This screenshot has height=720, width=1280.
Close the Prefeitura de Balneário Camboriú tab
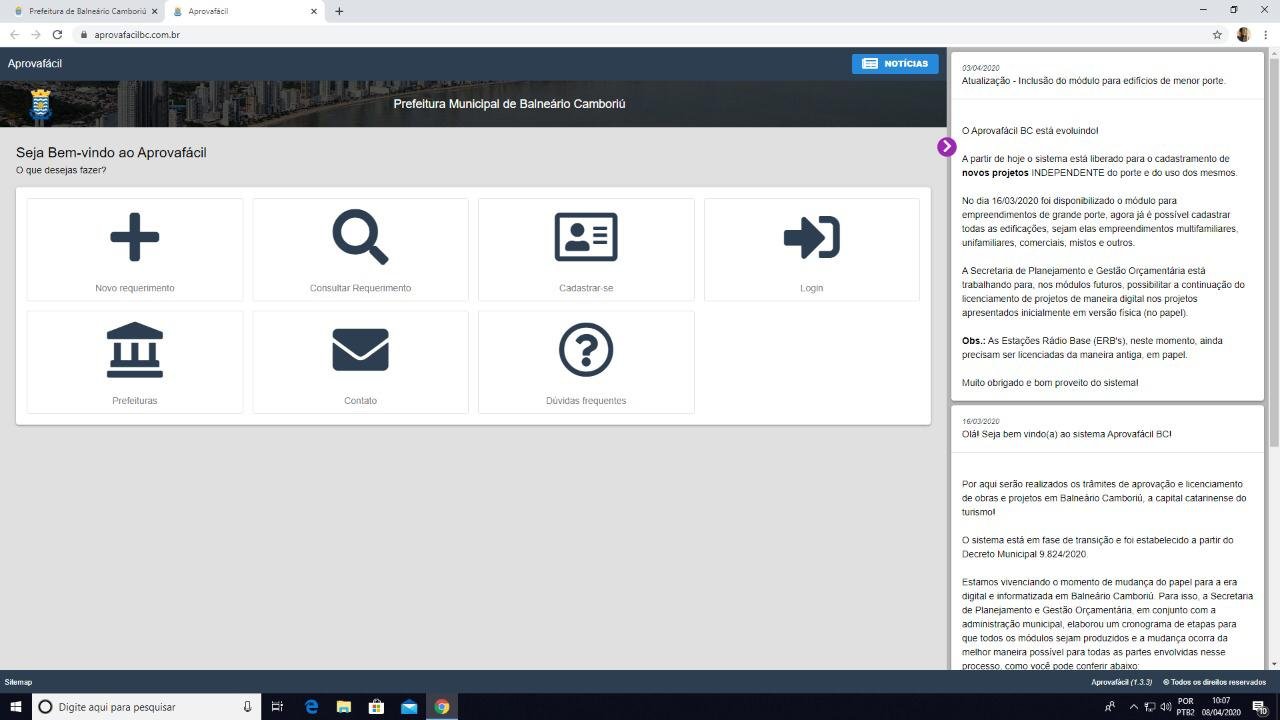tap(154, 11)
